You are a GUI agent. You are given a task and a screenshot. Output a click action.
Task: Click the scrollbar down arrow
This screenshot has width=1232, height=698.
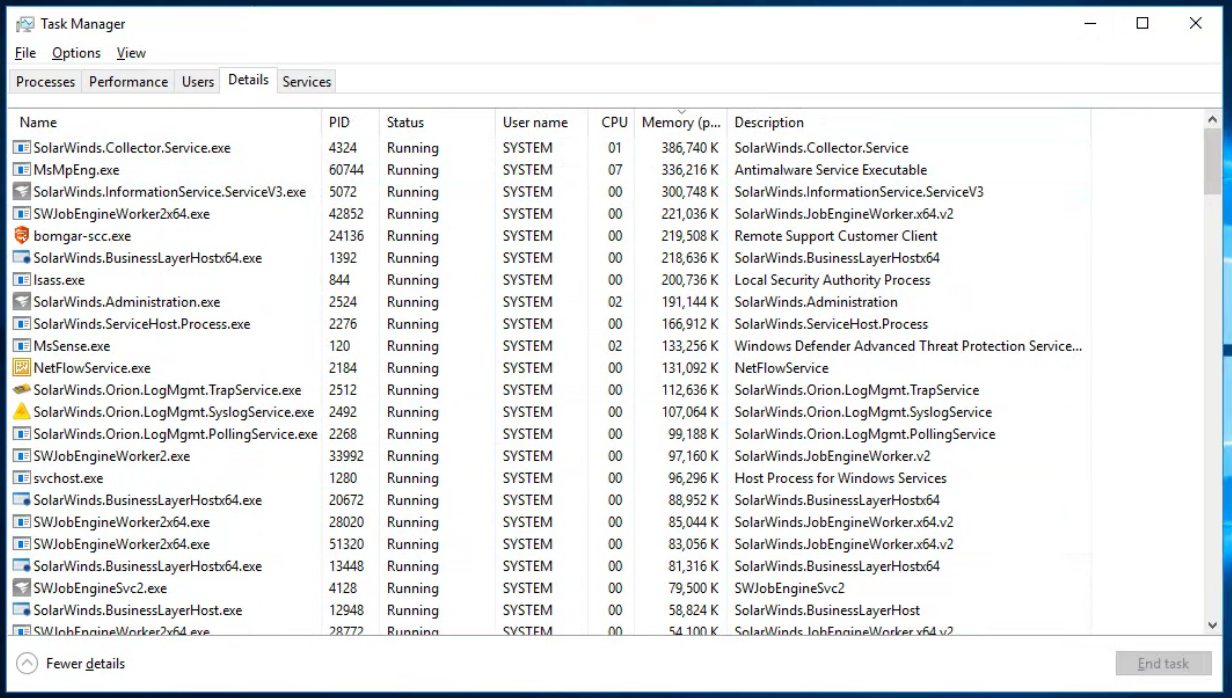tap(1213, 625)
